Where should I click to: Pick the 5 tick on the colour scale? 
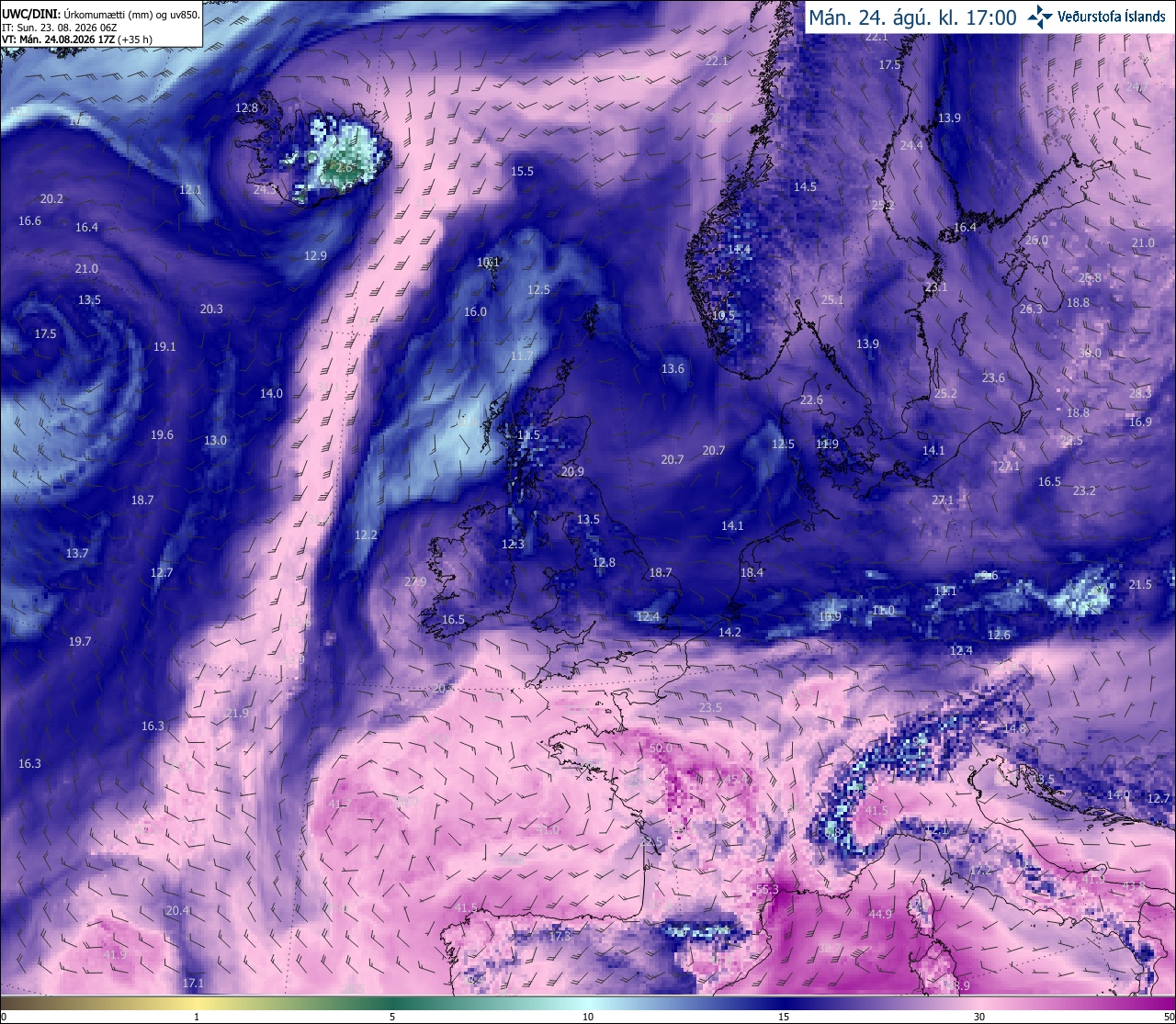tap(392, 1016)
